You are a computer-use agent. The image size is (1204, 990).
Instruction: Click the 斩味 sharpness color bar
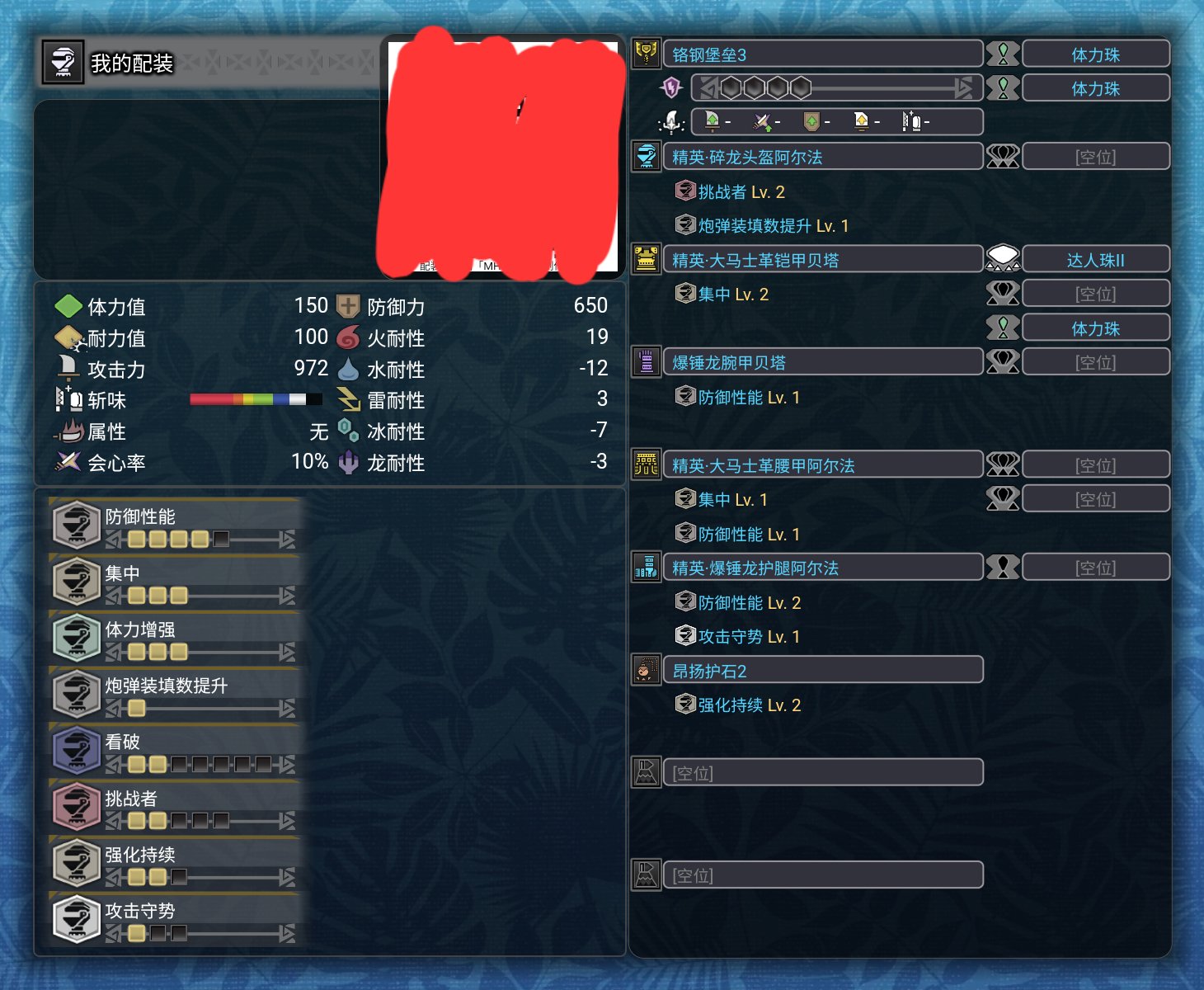[x=256, y=399]
